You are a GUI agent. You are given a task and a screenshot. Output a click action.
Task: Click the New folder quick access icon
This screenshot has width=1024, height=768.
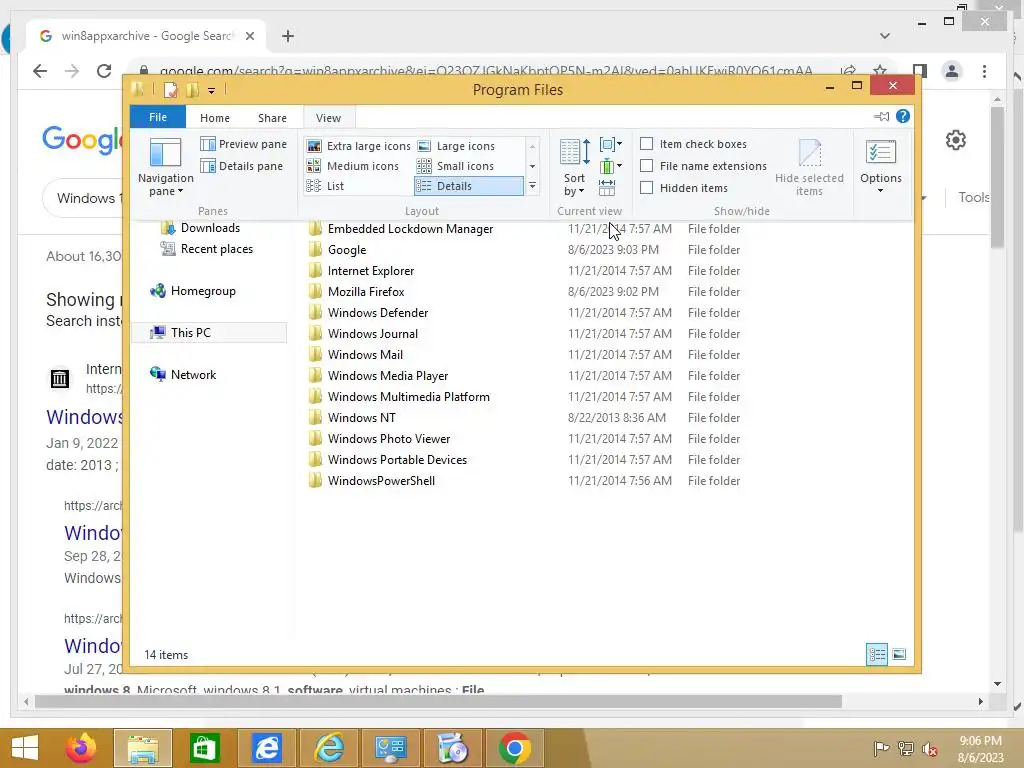click(x=192, y=89)
